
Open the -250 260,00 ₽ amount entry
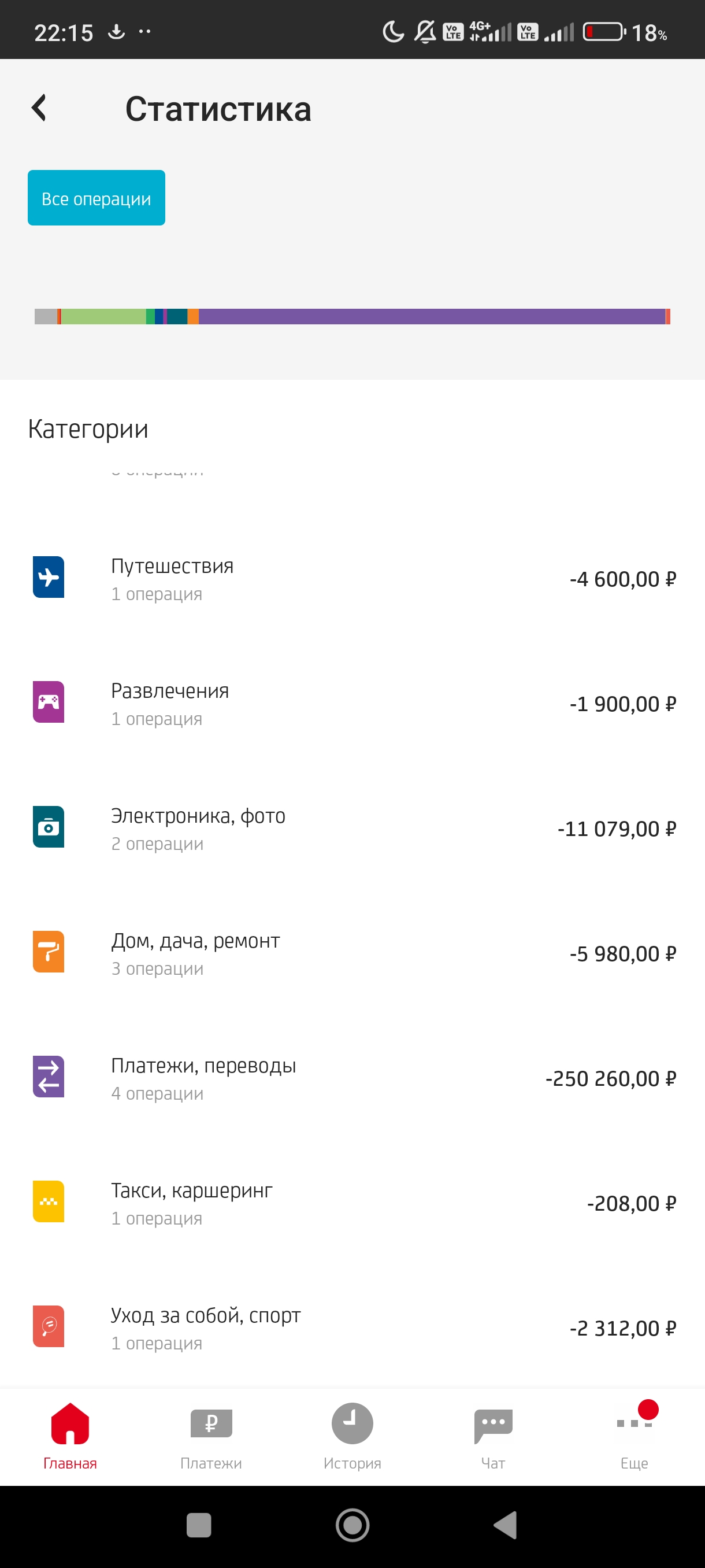pyautogui.click(x=610, y=1079)
